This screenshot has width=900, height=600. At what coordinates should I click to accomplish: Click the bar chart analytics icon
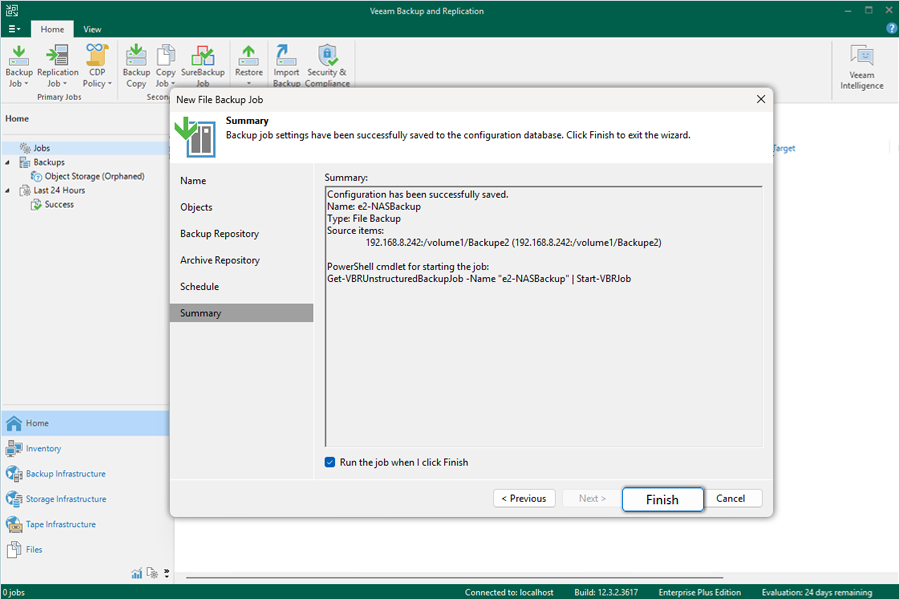click(137, 573)
